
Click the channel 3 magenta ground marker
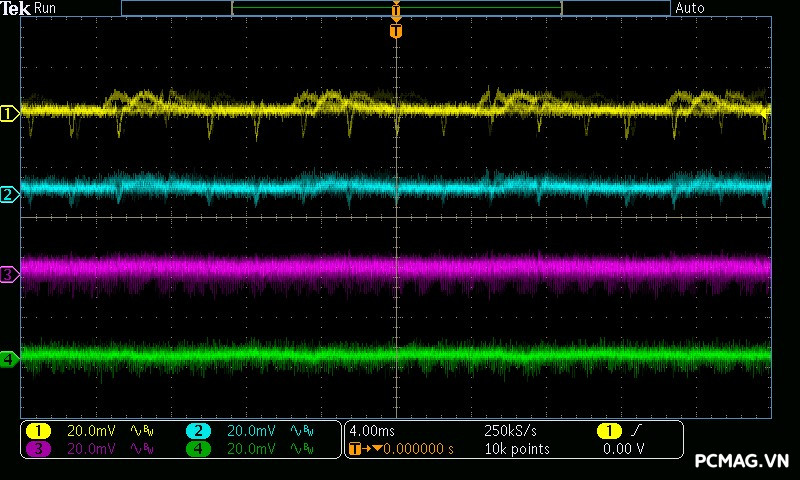coord(9,274)
